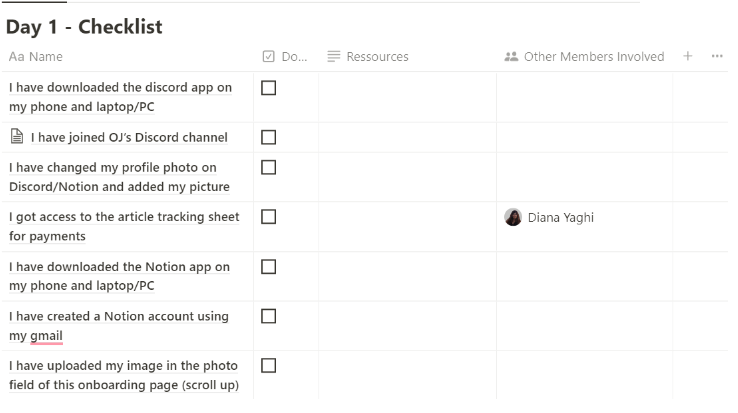738x413 pixels.
Task: Mark article tracking sheet access as done
Action: tap(268, 217)
